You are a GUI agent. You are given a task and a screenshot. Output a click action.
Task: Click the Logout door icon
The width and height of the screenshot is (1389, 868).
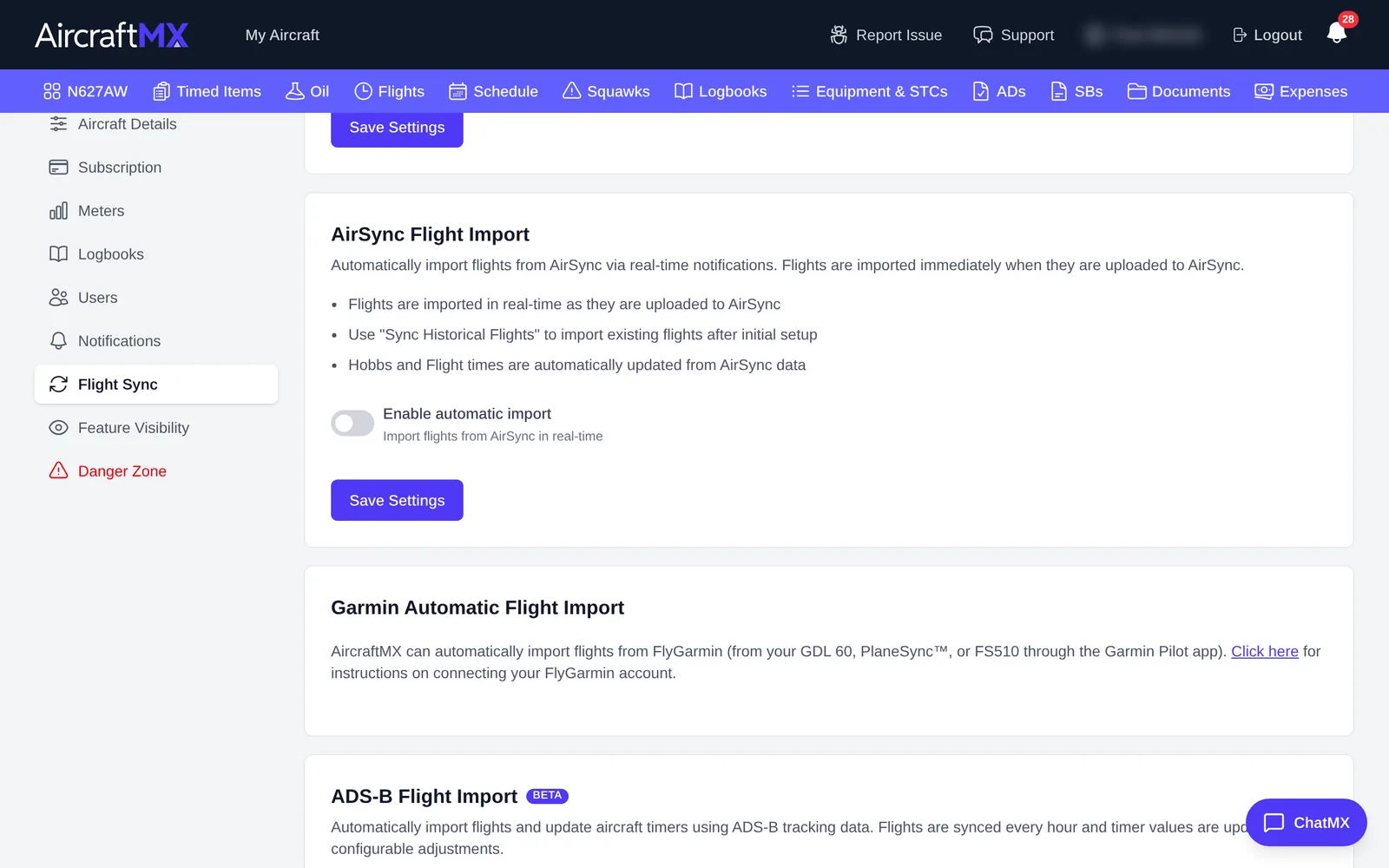[x=1240, y=35]
